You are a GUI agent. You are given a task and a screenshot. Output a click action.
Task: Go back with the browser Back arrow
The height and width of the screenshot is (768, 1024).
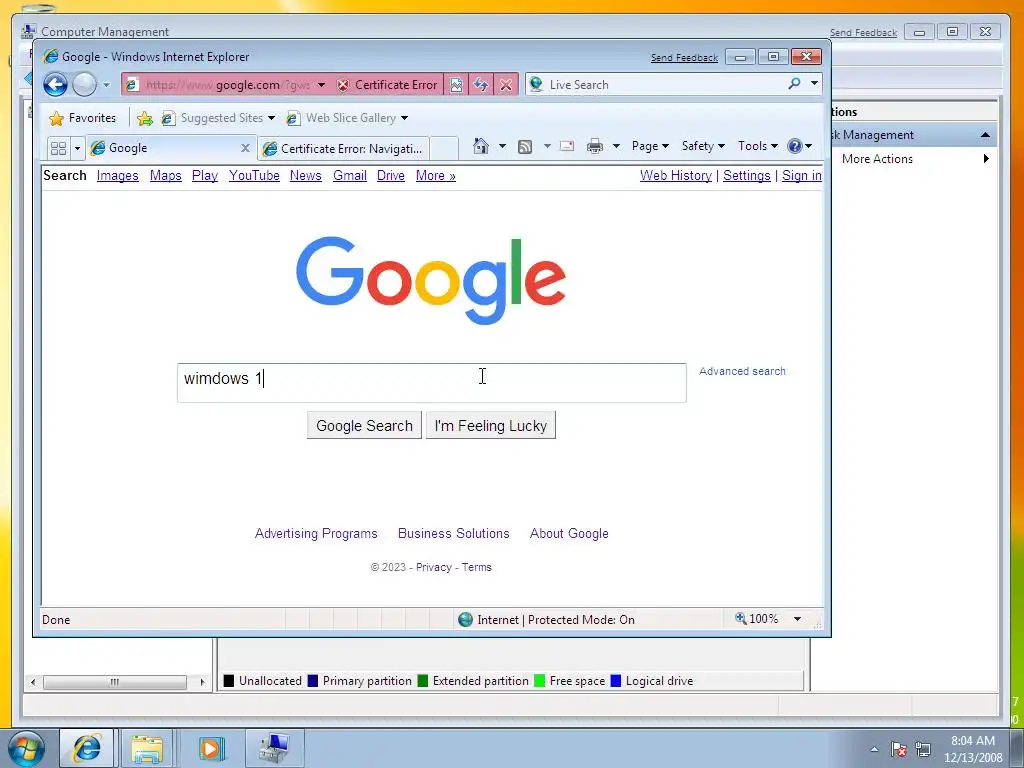pos(56,84)
